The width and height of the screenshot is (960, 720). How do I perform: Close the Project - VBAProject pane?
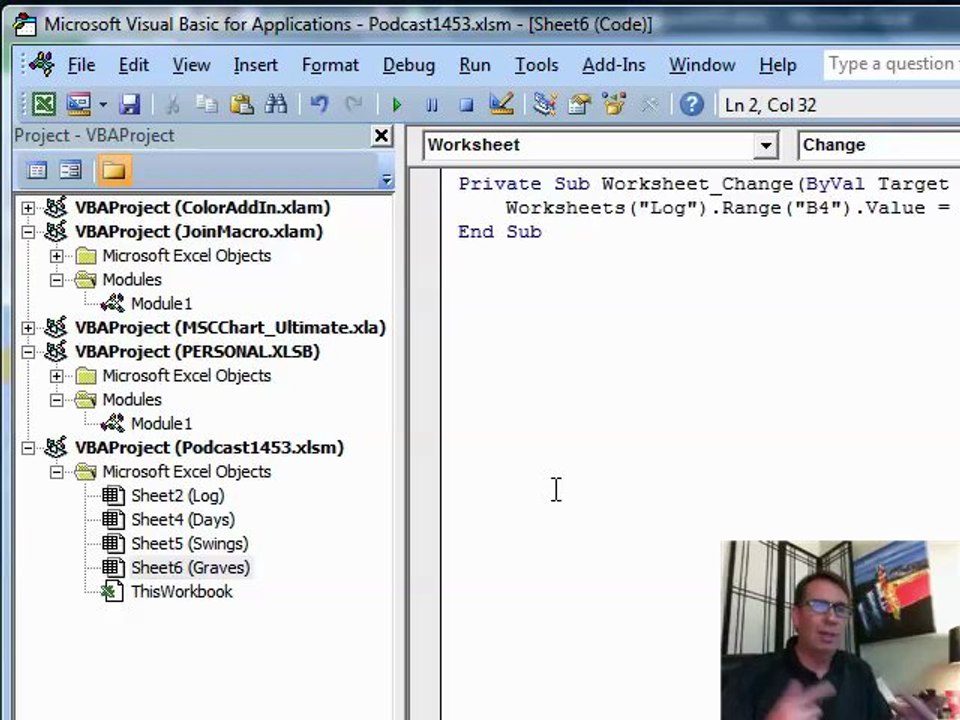pyautogui.click(x=381, y=136)
